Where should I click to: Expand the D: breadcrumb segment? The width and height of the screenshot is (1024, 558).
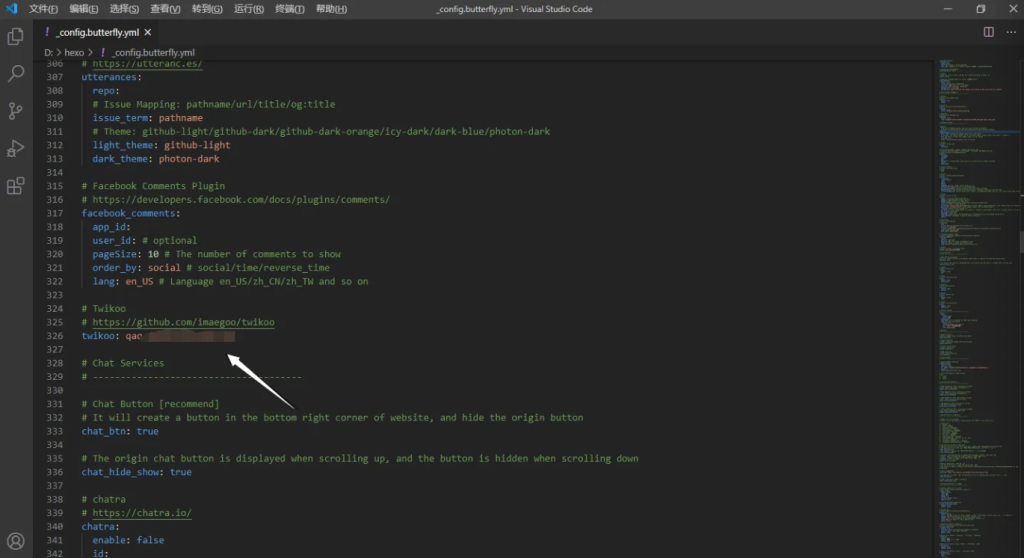(48, 52)
